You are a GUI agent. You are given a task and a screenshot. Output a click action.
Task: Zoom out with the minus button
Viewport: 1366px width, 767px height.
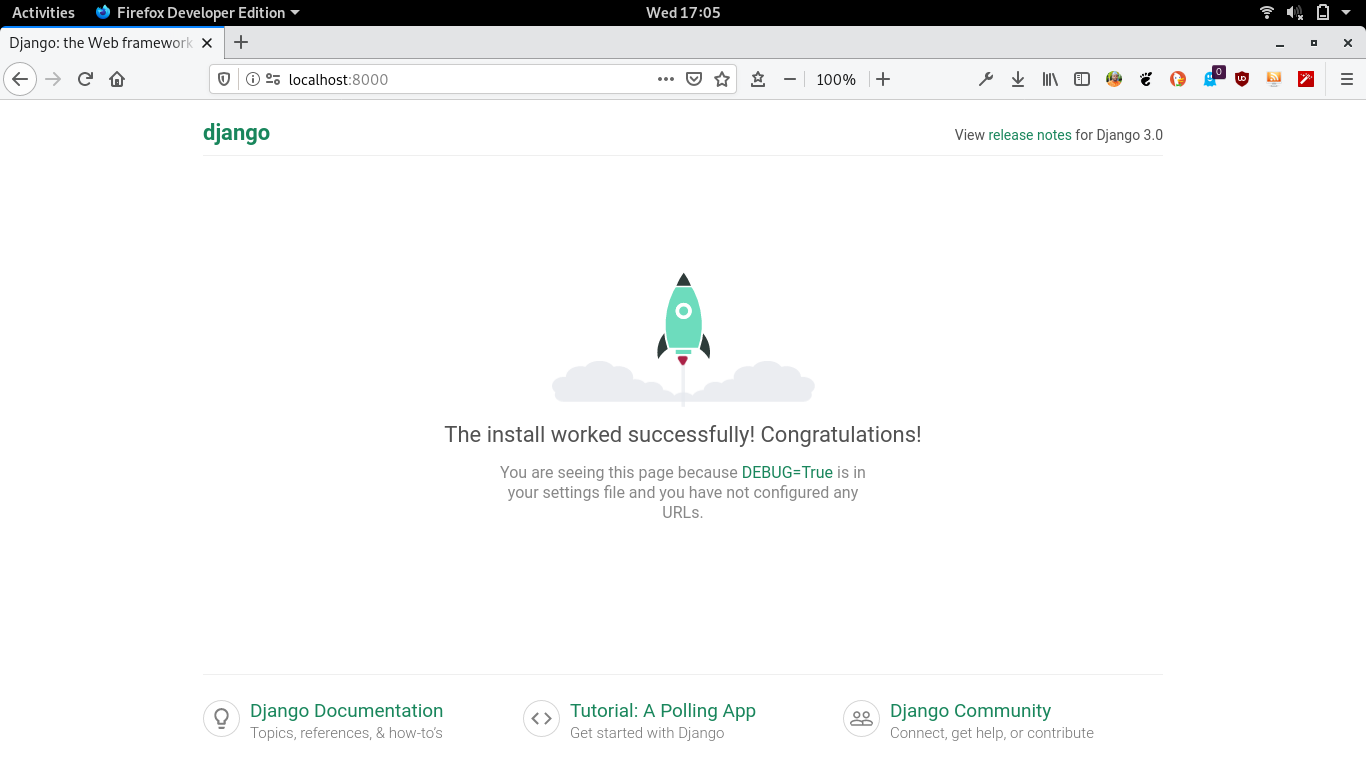790,79
